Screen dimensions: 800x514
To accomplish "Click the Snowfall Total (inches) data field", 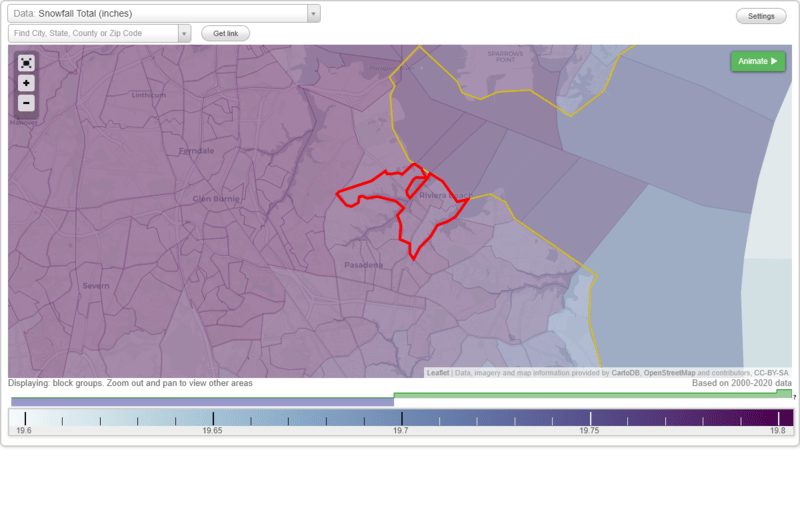I will click(x=158, y=13).
